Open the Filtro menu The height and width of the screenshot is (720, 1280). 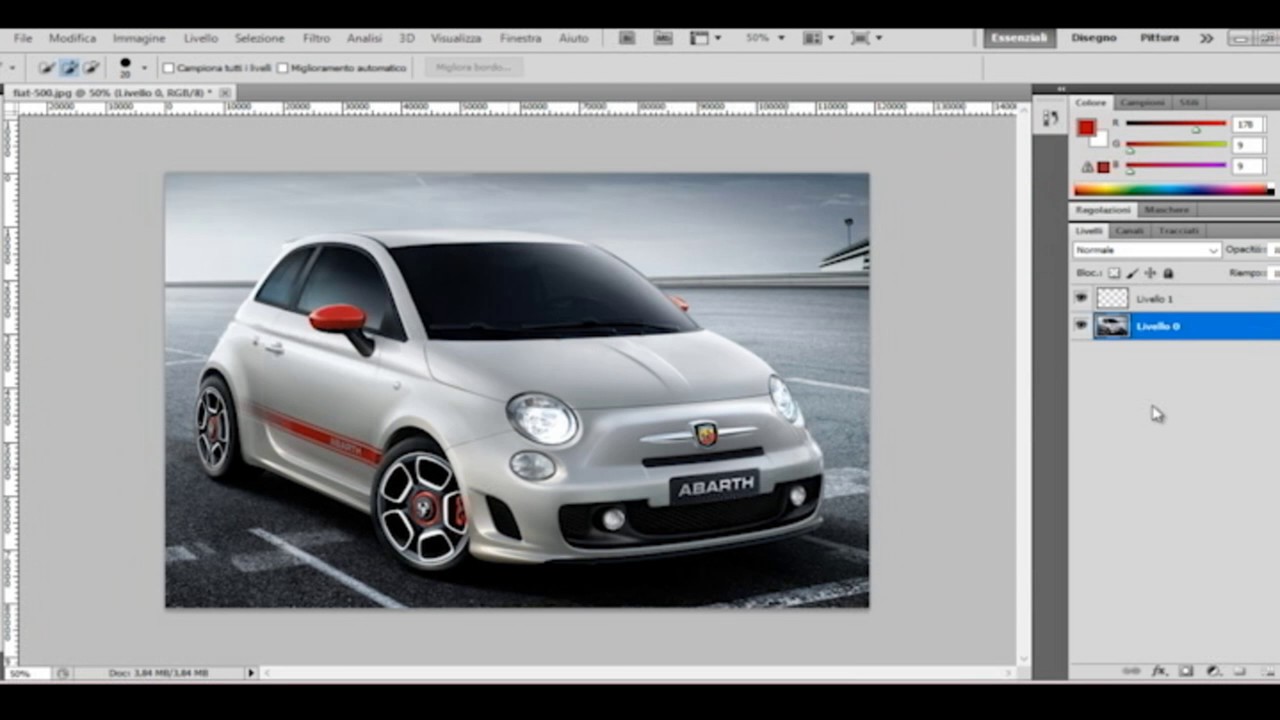click(x=316, y=38)
